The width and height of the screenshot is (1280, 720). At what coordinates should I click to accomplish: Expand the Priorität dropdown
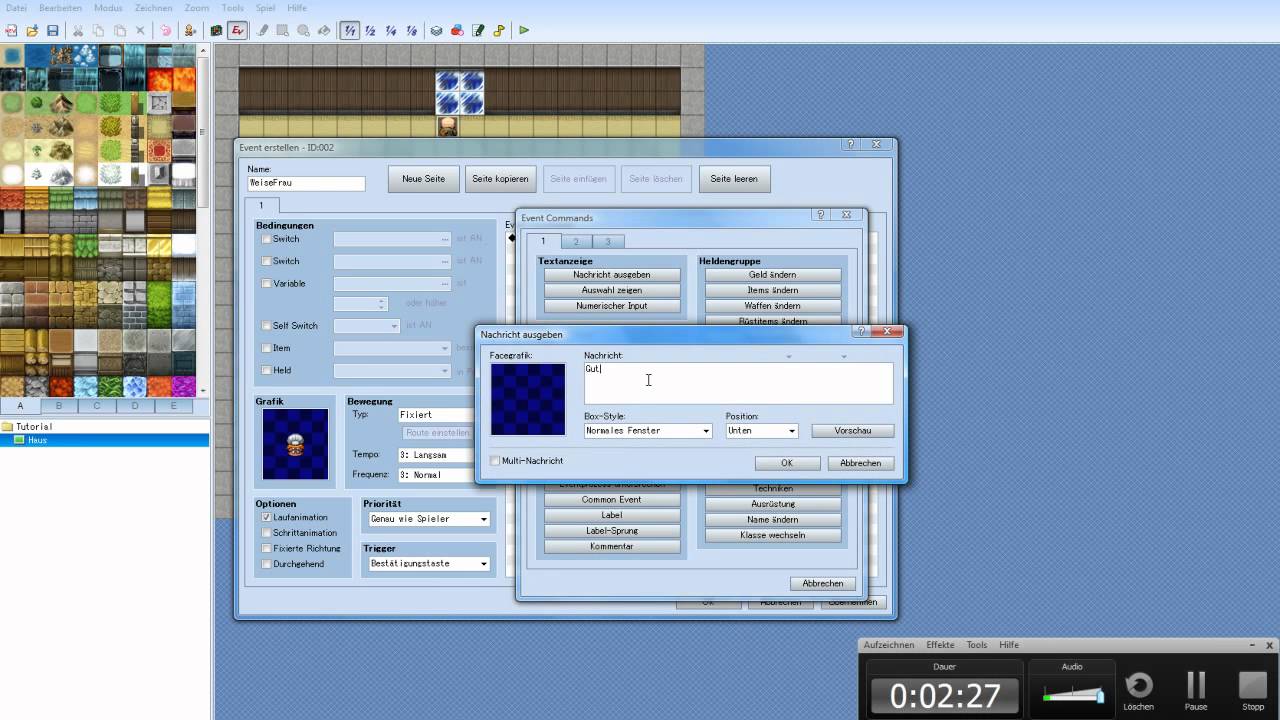(x=429, y=519)
